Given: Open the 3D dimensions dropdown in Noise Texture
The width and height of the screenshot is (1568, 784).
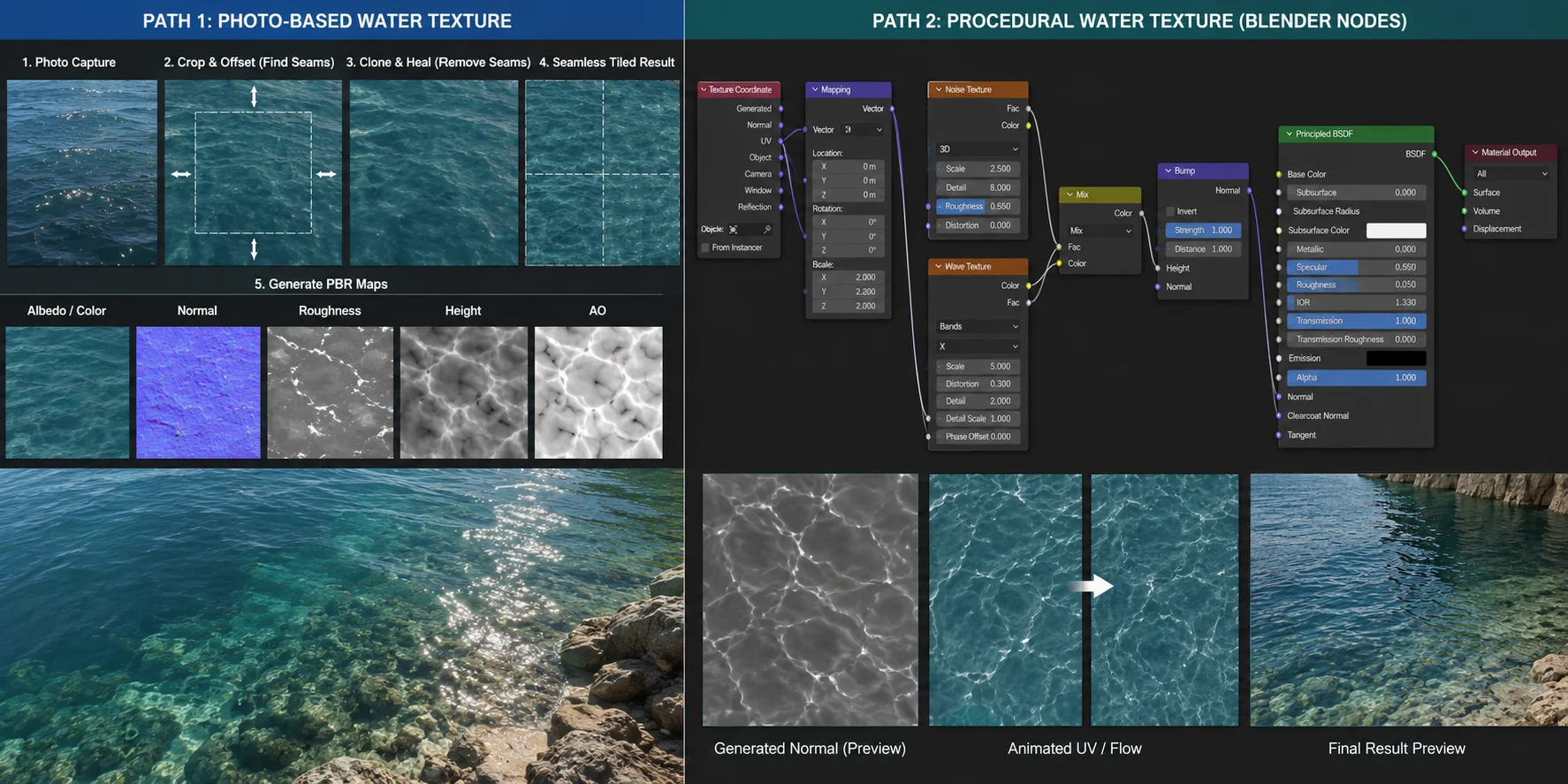Looking at the screenshot, I should click(x=978, y=149).
